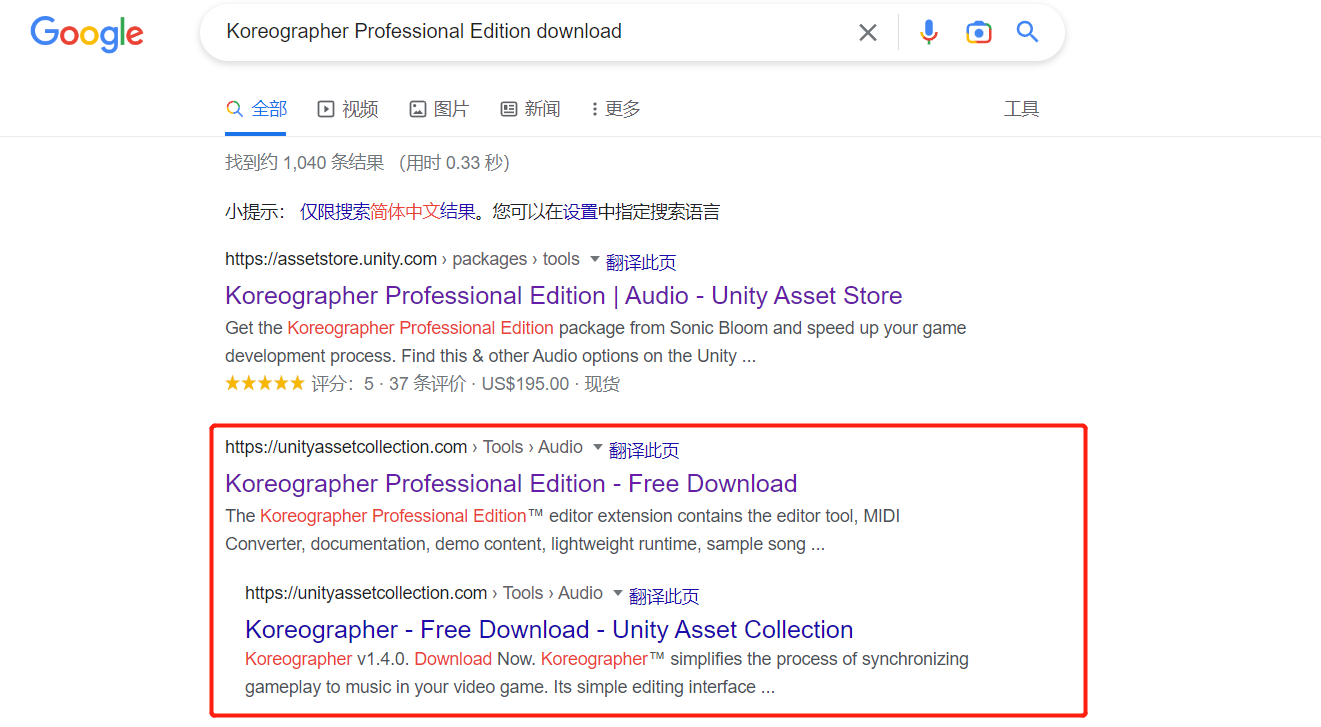Open the 更多 menu
1321x727 pixels.
tap(616, 109)
